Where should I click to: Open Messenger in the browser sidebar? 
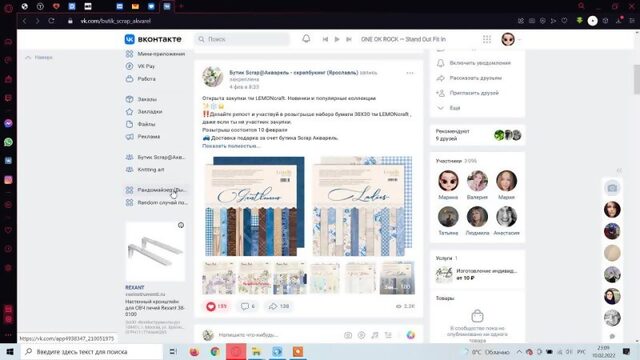click(8, 123)
